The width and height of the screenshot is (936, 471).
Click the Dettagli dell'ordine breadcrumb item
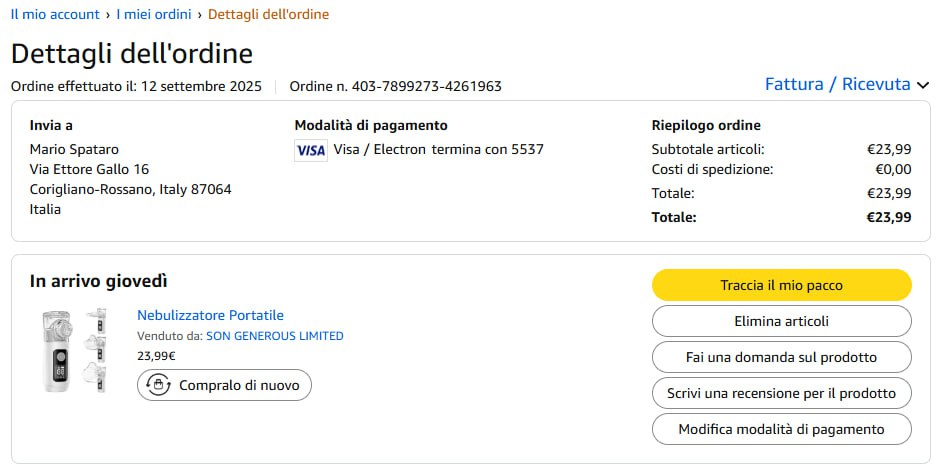click(268, 14)
